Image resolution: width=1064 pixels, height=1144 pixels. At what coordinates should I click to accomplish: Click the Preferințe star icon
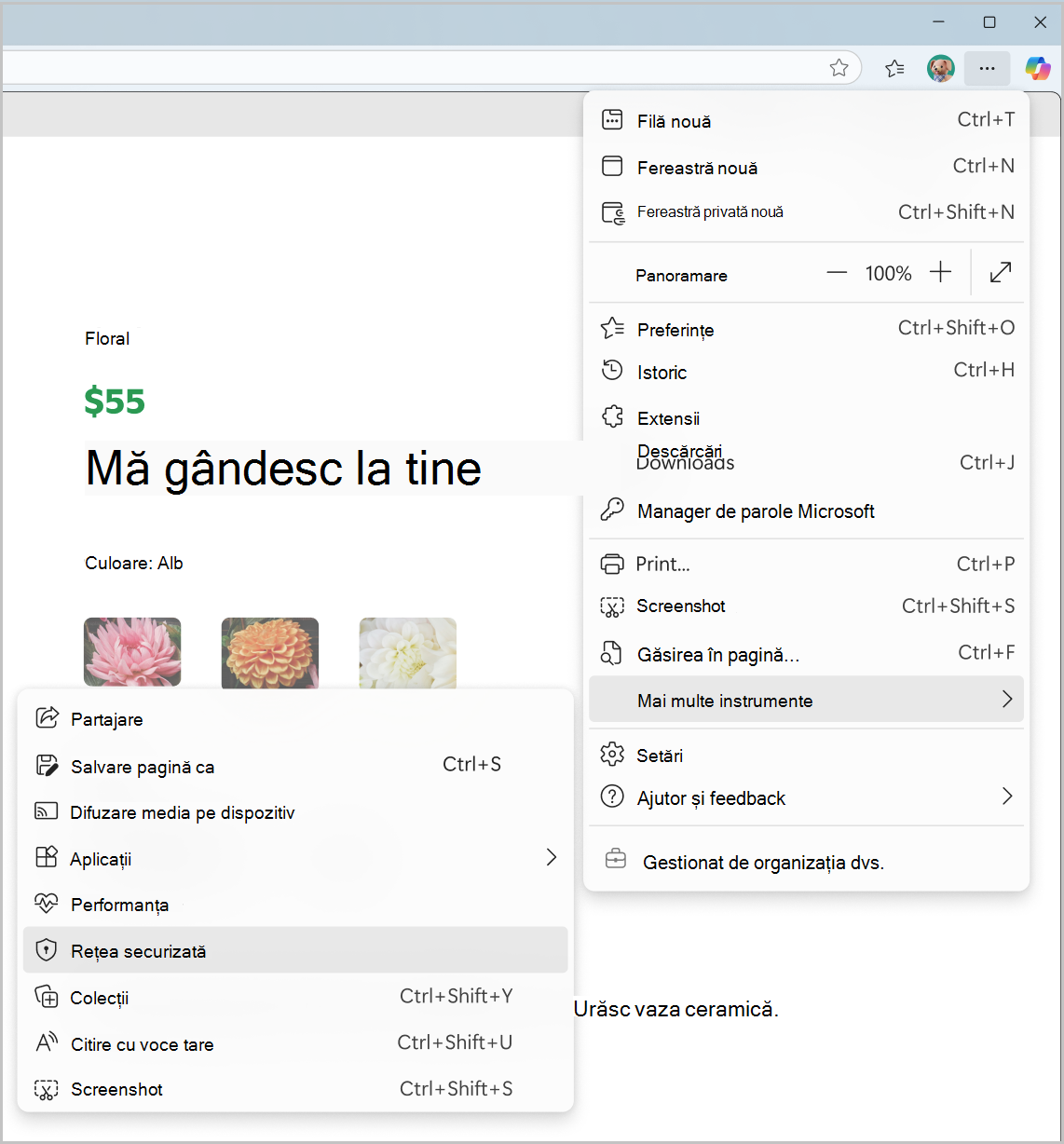click(x=612, y=328)
